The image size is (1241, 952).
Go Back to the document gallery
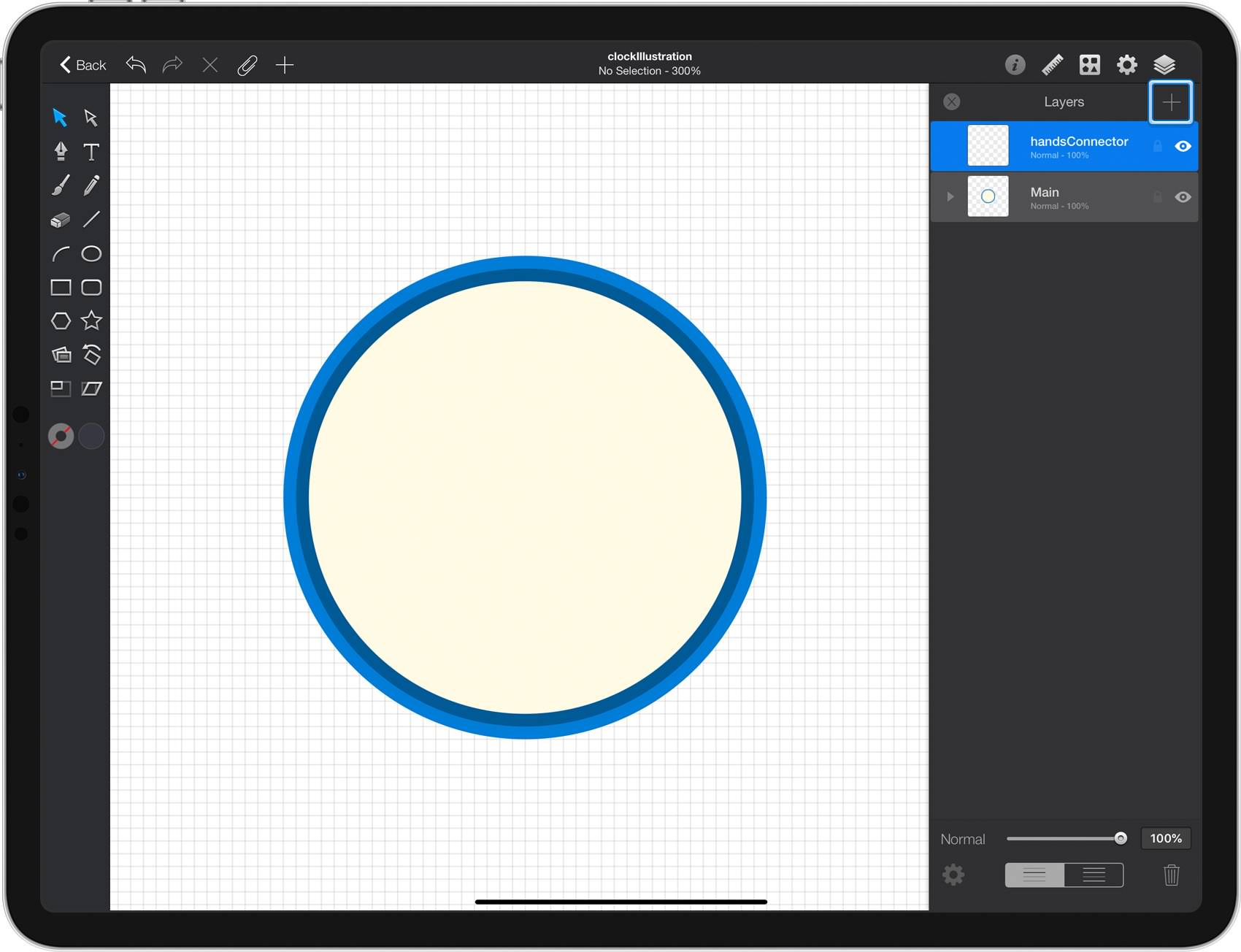pyautogui.click(x=82, y=65)
